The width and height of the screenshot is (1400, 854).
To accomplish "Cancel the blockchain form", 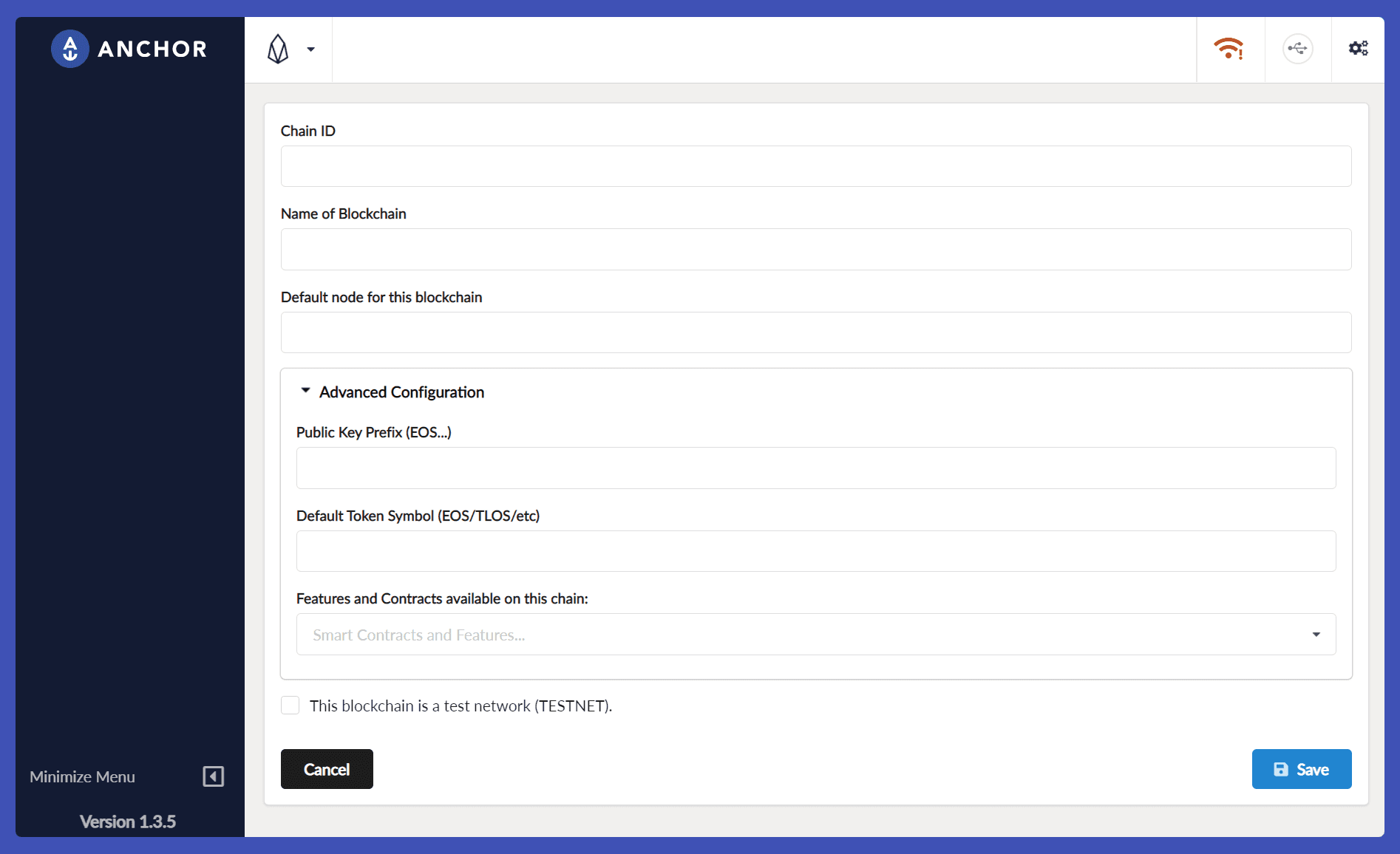I will point(327,769).
